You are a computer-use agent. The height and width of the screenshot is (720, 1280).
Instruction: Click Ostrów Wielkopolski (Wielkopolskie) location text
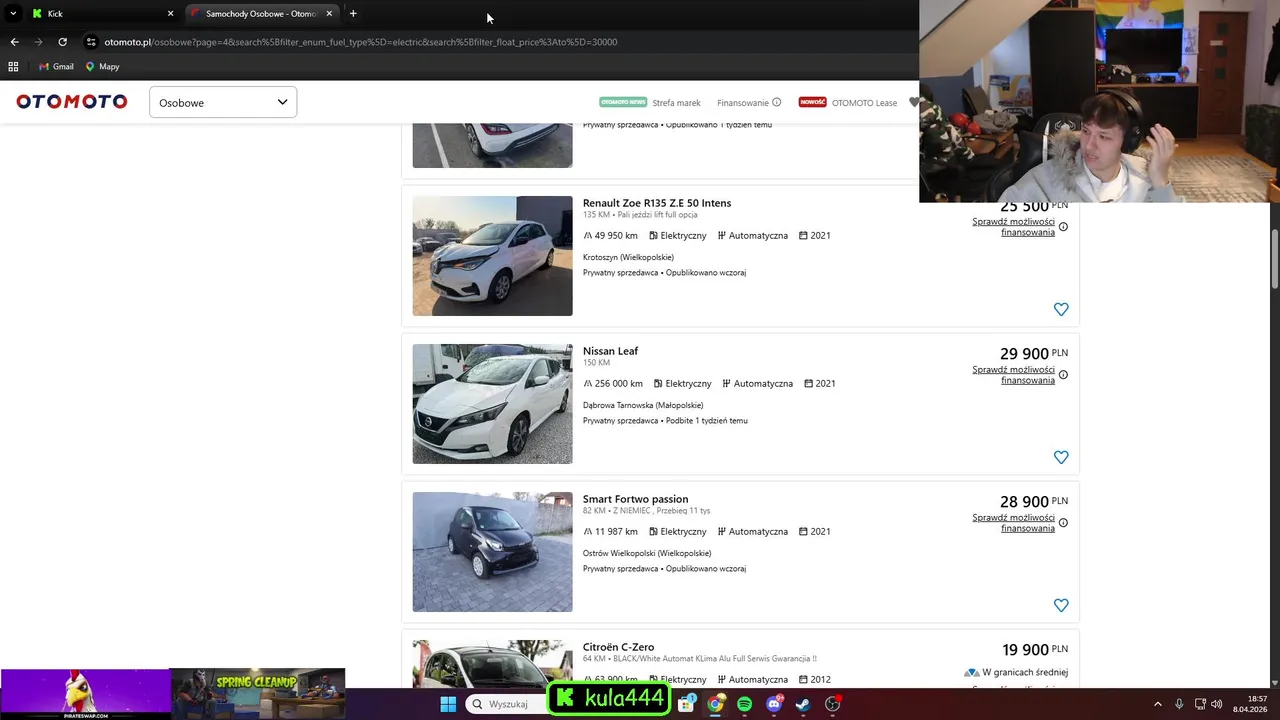click(x=647, y=553)
